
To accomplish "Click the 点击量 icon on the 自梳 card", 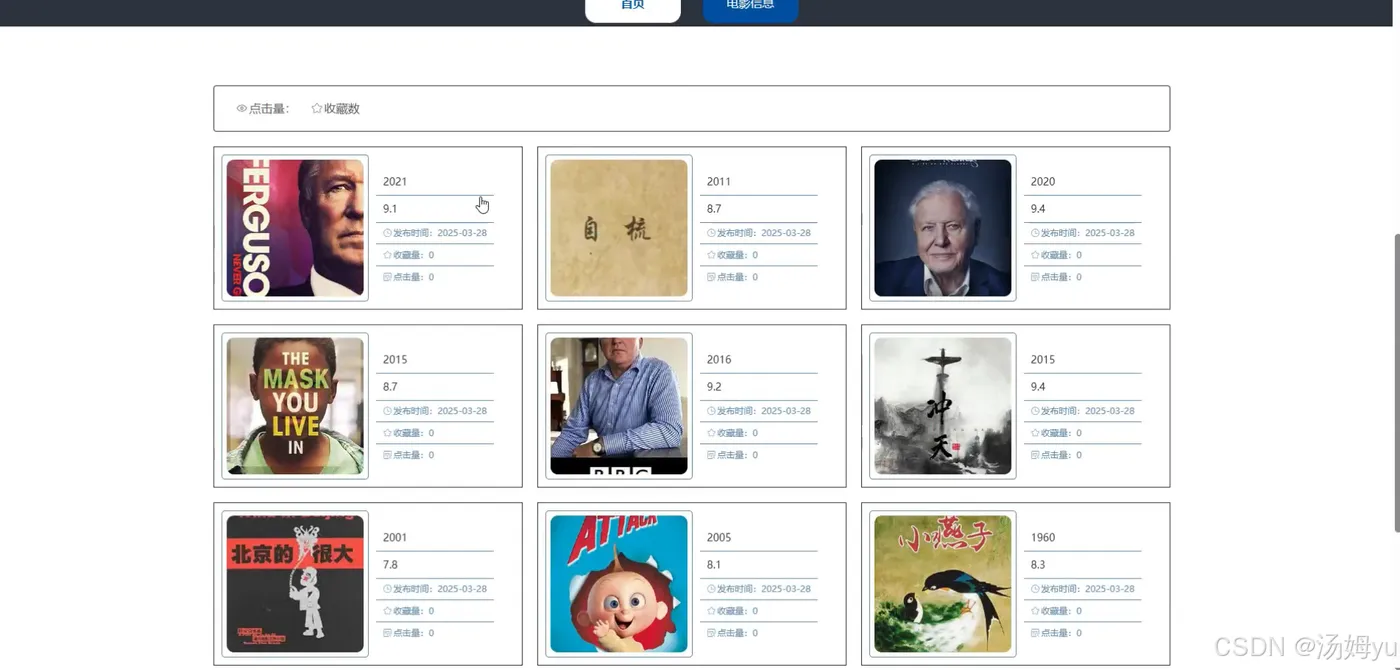I will (711, 277).
